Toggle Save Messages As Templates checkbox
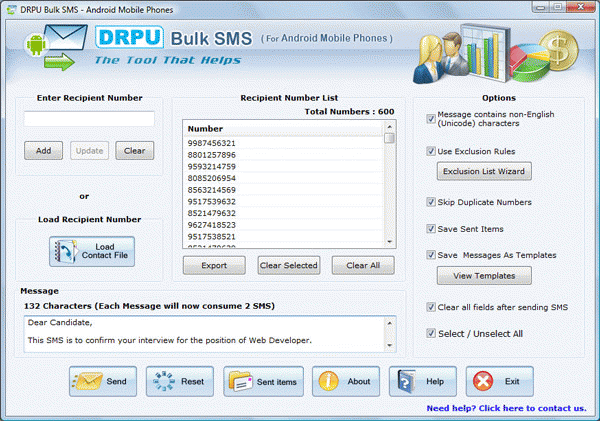Image resolution: width=600 pixels, height=421 pixels. (x=431, y=255)
